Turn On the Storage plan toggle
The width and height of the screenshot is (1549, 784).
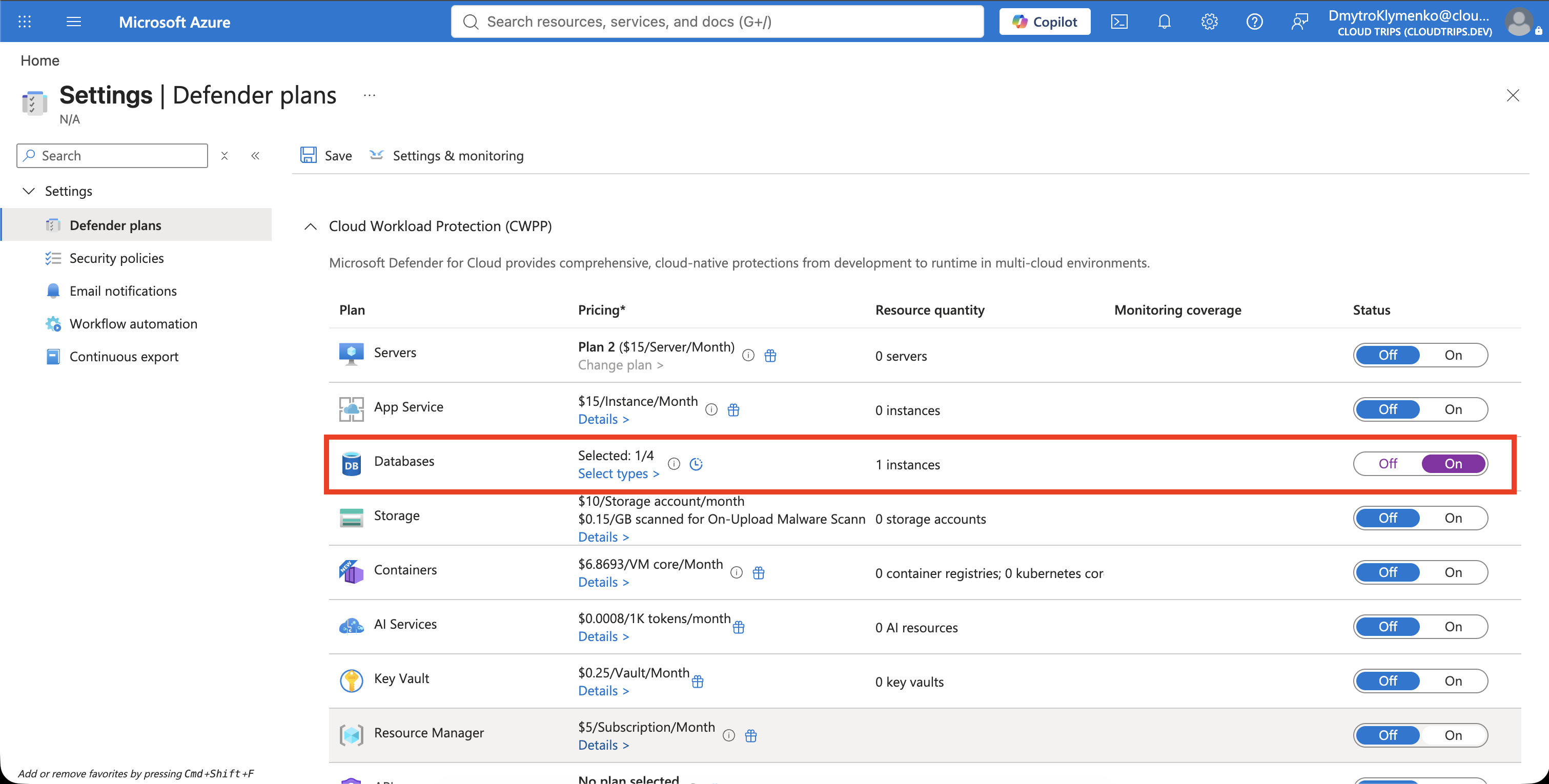coord(1453,518)
